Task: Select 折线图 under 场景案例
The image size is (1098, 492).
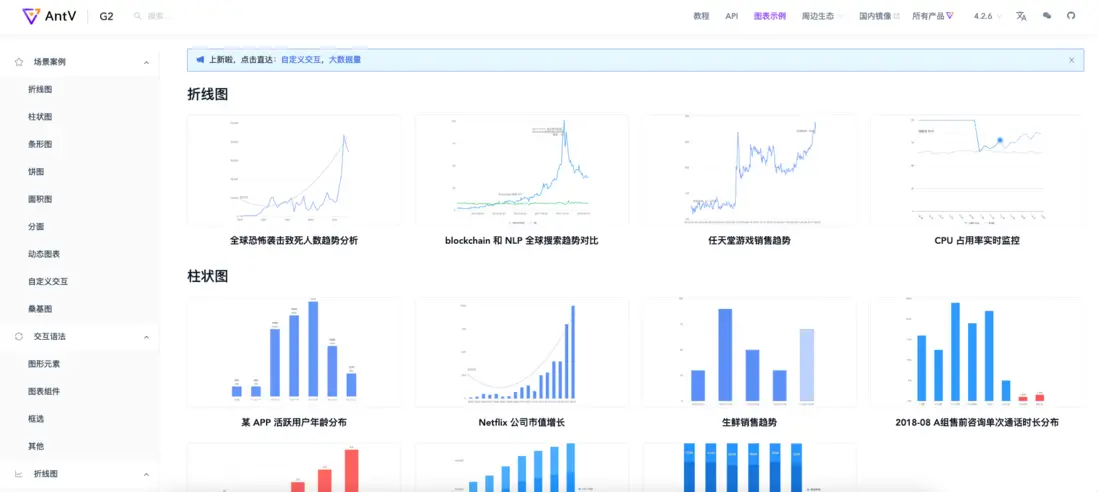Action: (x=40, y=90)
